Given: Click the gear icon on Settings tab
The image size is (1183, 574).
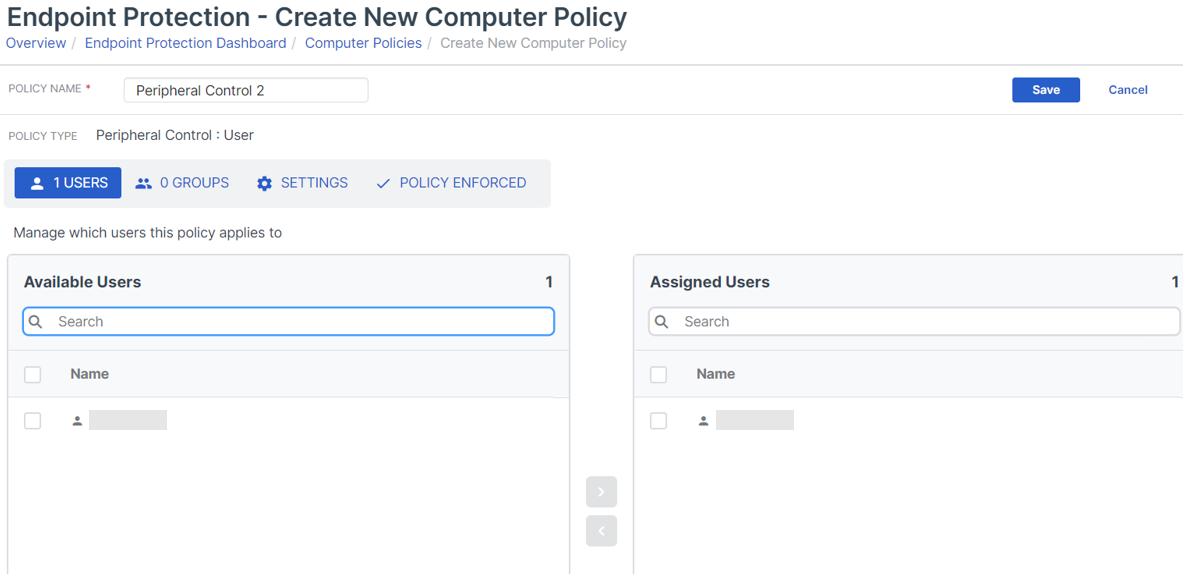Looking at the screenshot, I should click(264, 184).
